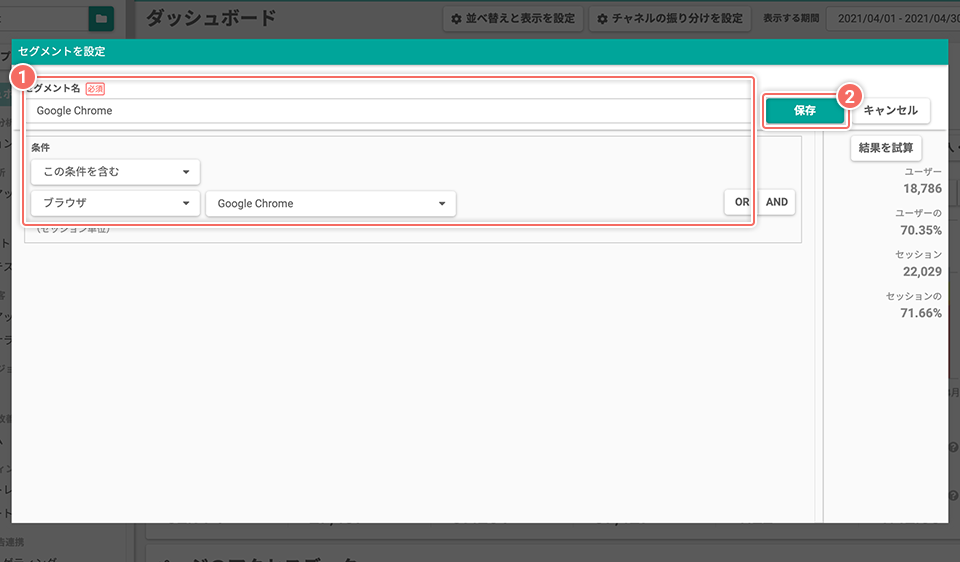960x562 pixels.
Task: Click the gear icon beside 並べ替えと表示を設定
Action: tap(456, 19)
